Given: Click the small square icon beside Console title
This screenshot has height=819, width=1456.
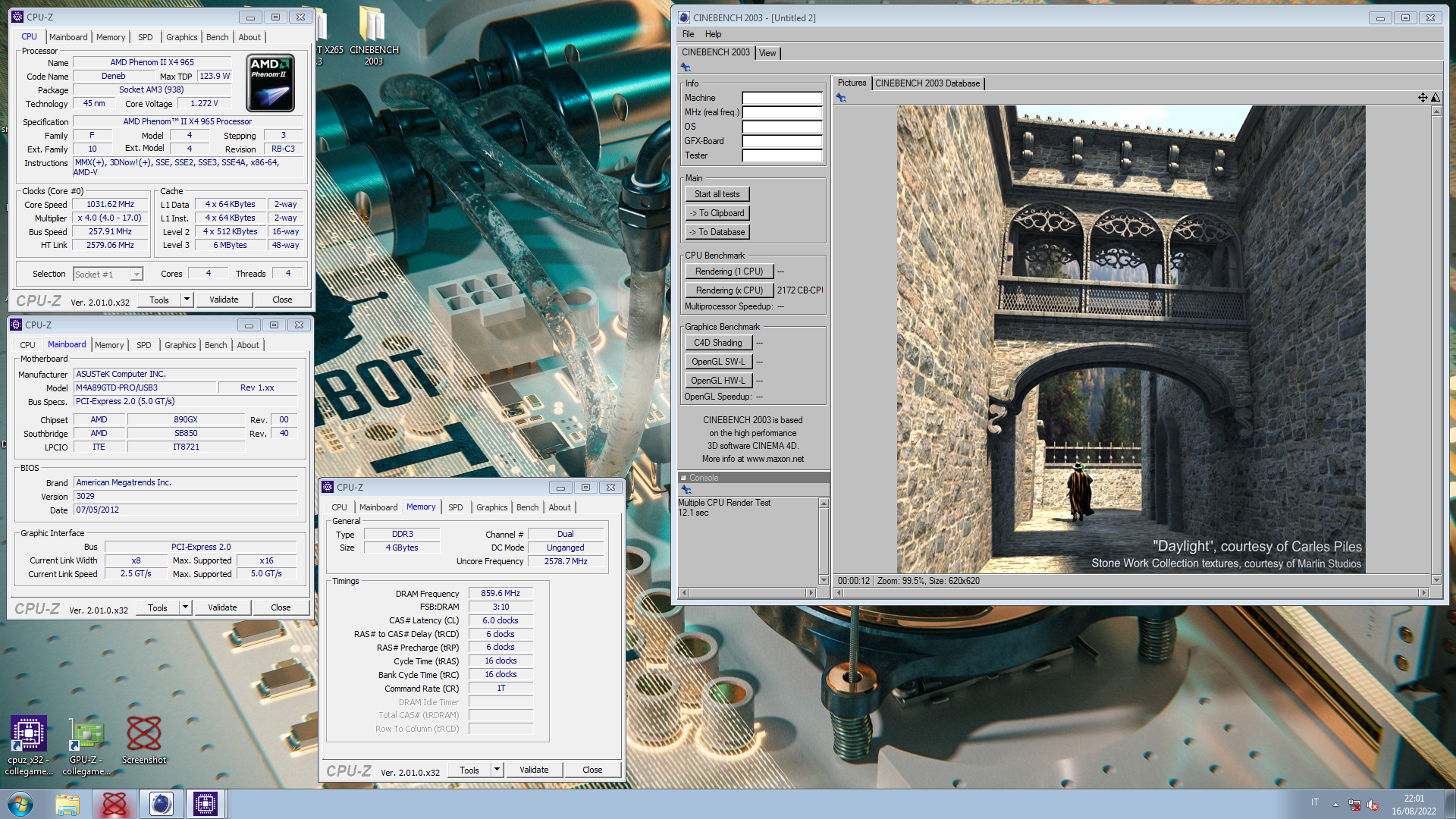Looking at the screenshot, I should click(683, 478).
